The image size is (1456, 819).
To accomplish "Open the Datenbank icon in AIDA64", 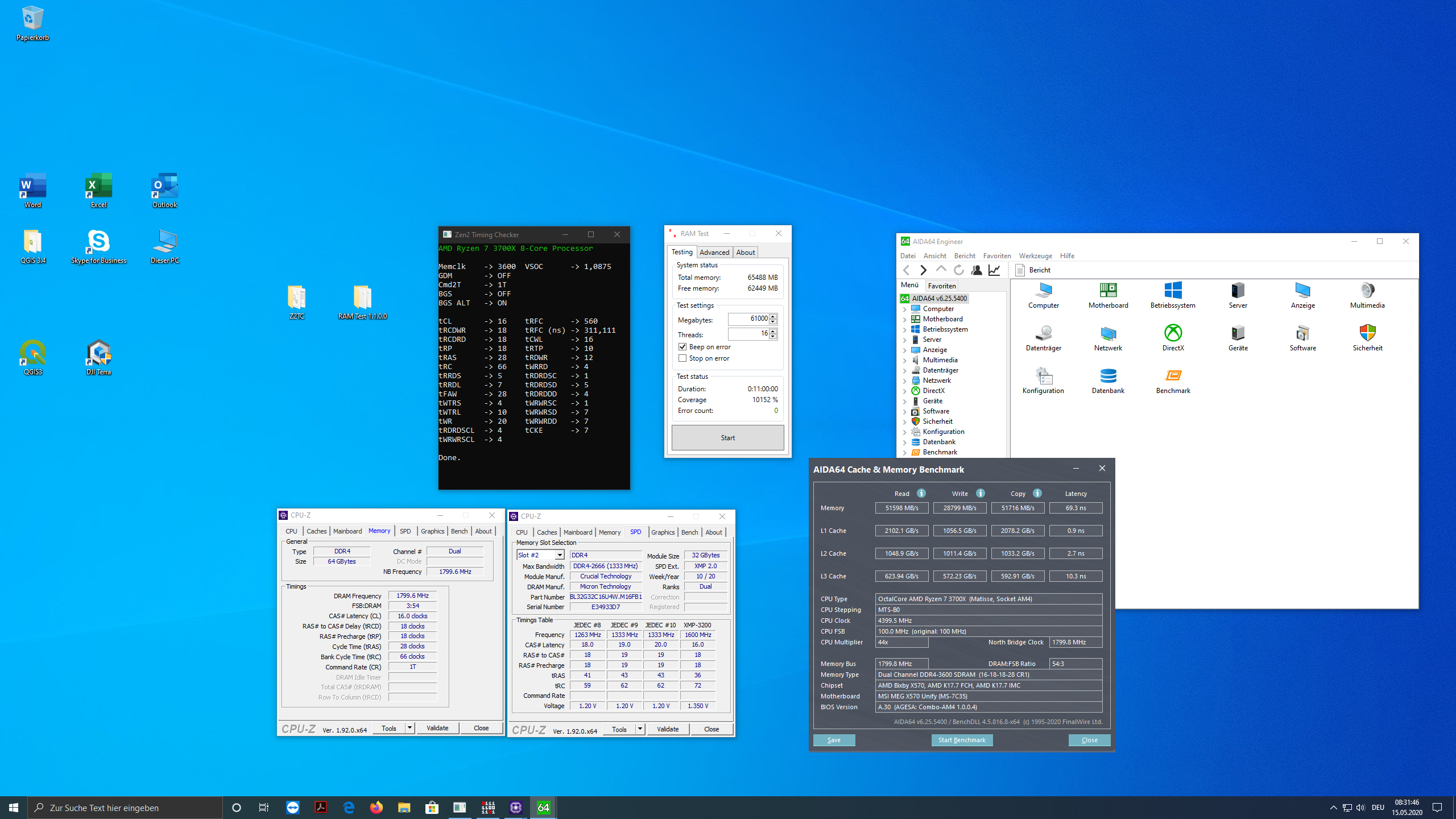I will pyautogui.click(x=1108, y=377).
